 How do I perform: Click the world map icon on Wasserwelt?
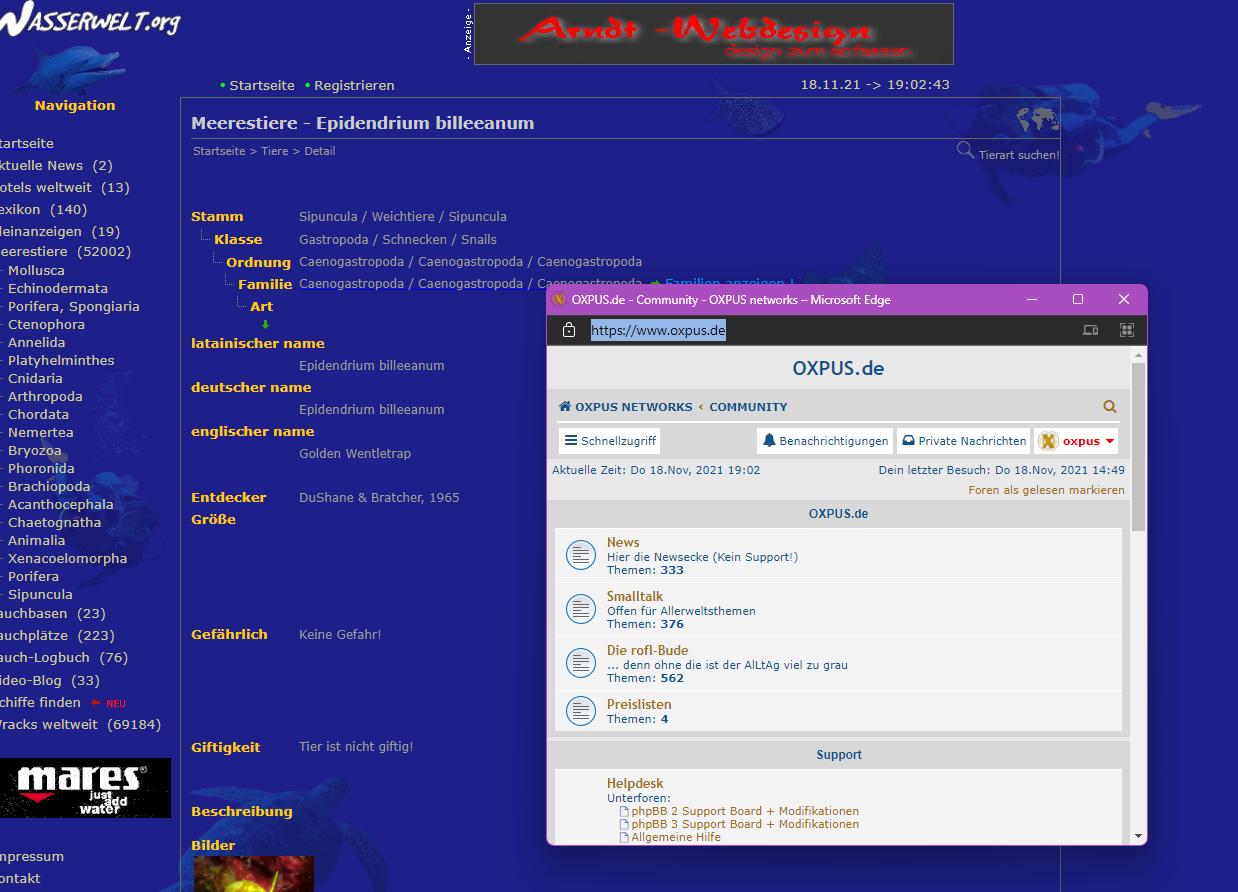coord(1037,121)
